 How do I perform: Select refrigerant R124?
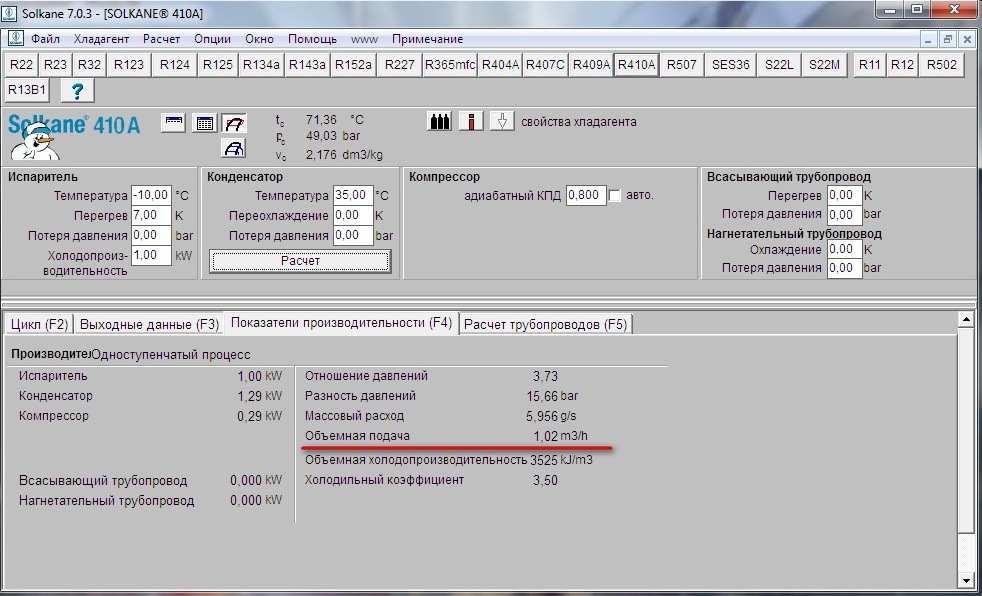[175, 64]
